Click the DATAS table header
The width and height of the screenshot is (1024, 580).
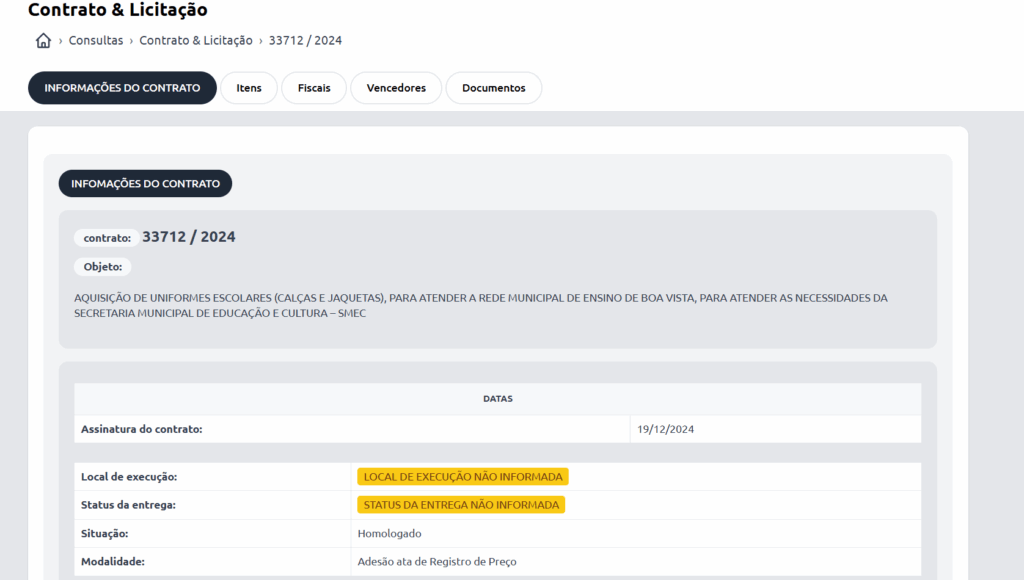(x=497, y=398)
